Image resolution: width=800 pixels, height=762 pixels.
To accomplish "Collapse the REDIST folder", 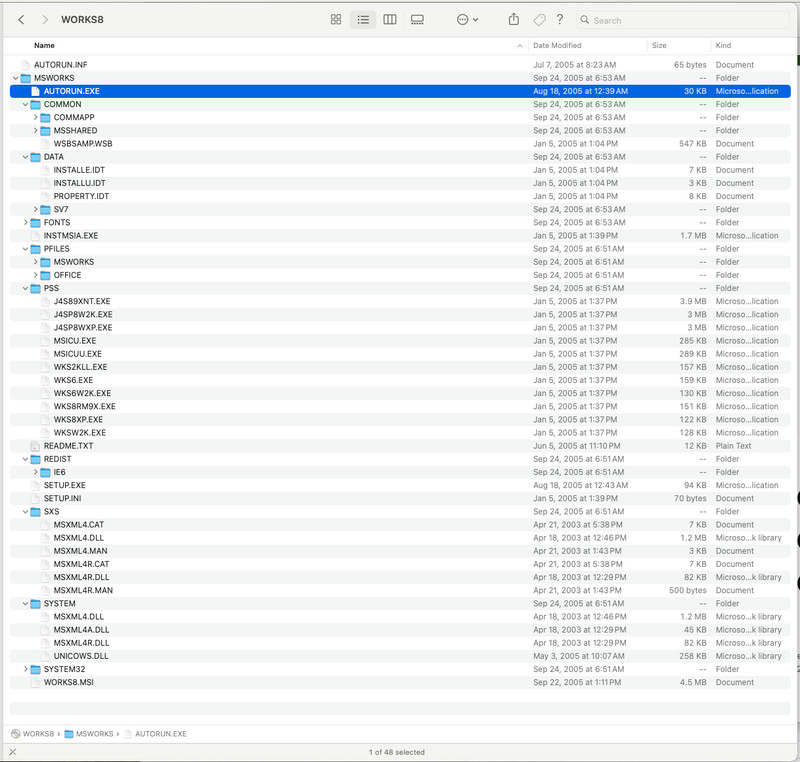I will point(25,459).
